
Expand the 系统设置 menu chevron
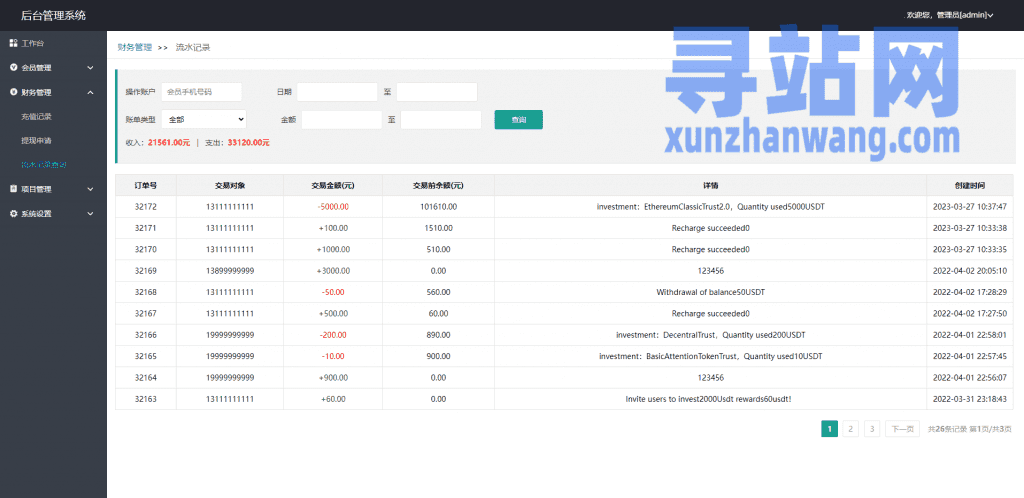(x=90, y=213)
